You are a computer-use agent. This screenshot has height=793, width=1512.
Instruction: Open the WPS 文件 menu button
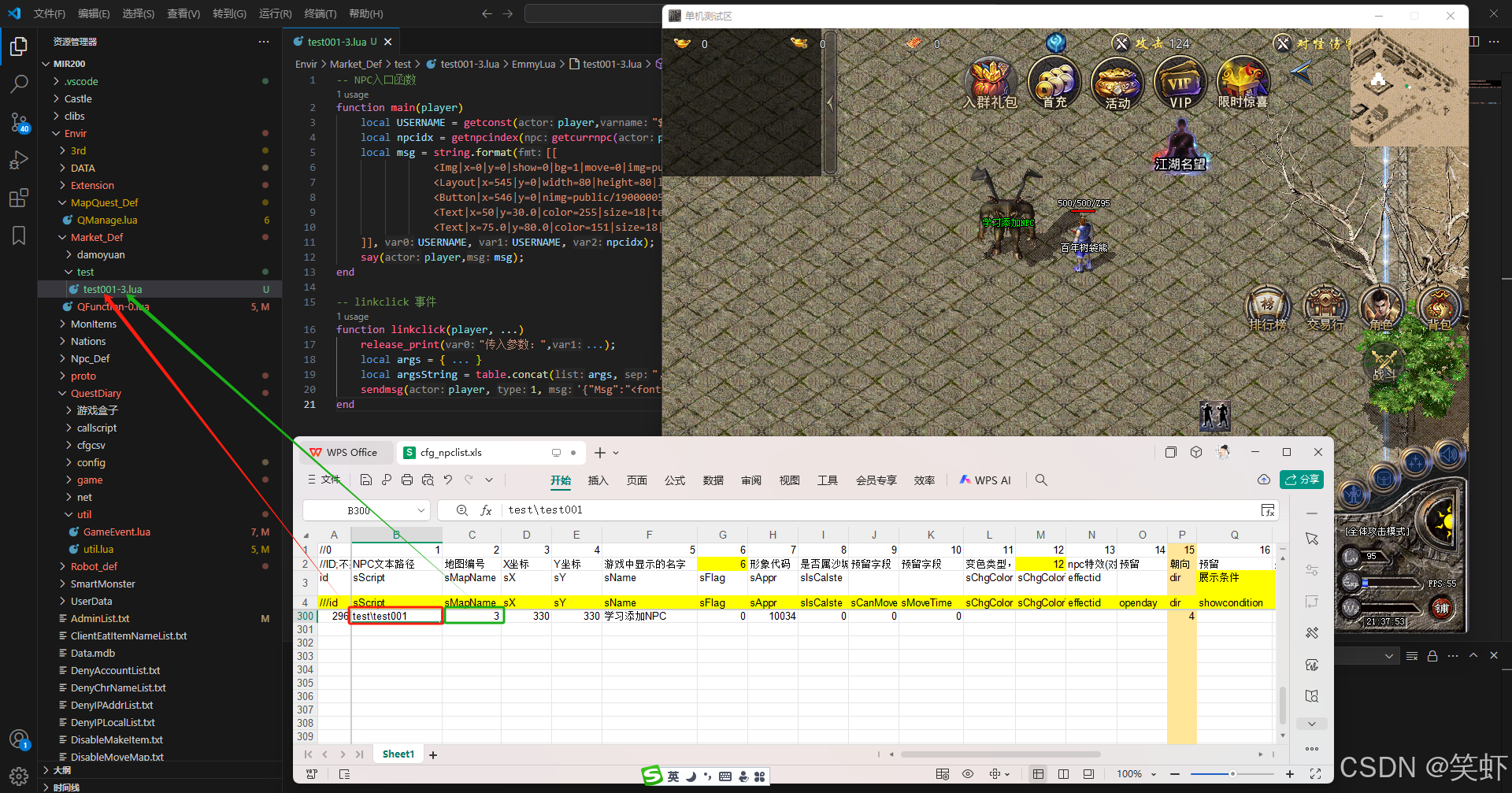click(324, 480)
